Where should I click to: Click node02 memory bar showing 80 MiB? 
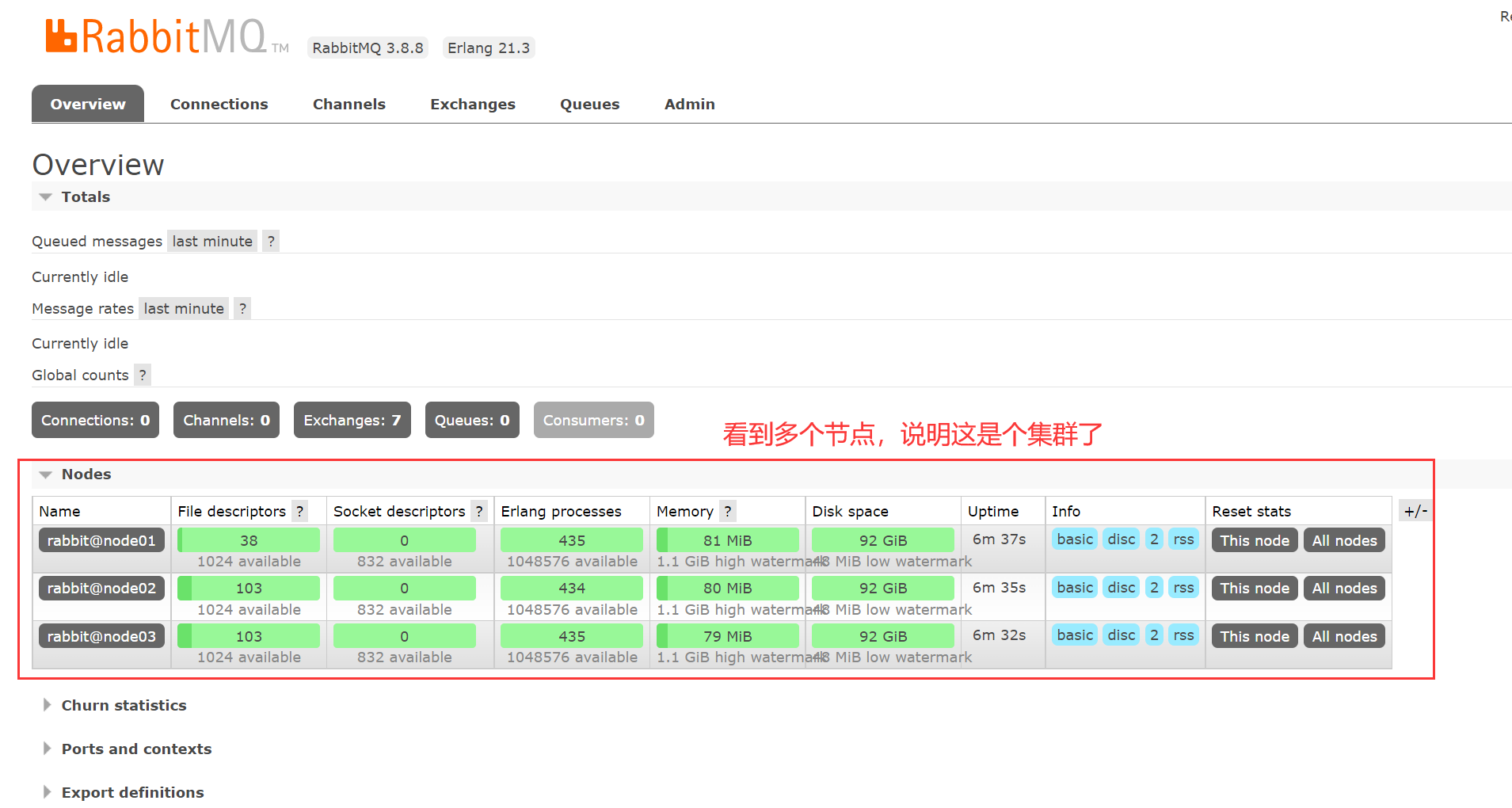[728, 588]
